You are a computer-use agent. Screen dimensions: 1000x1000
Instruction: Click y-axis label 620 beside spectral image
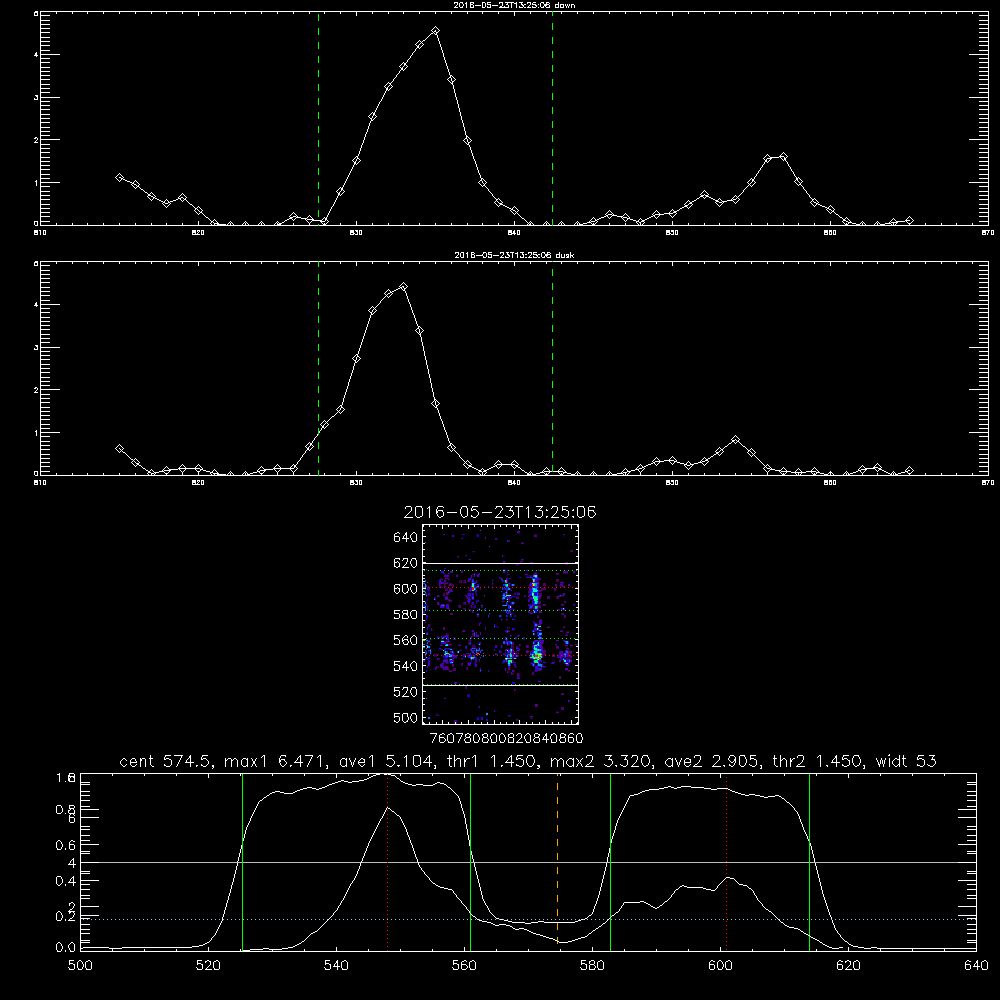[x=406, y=563]
